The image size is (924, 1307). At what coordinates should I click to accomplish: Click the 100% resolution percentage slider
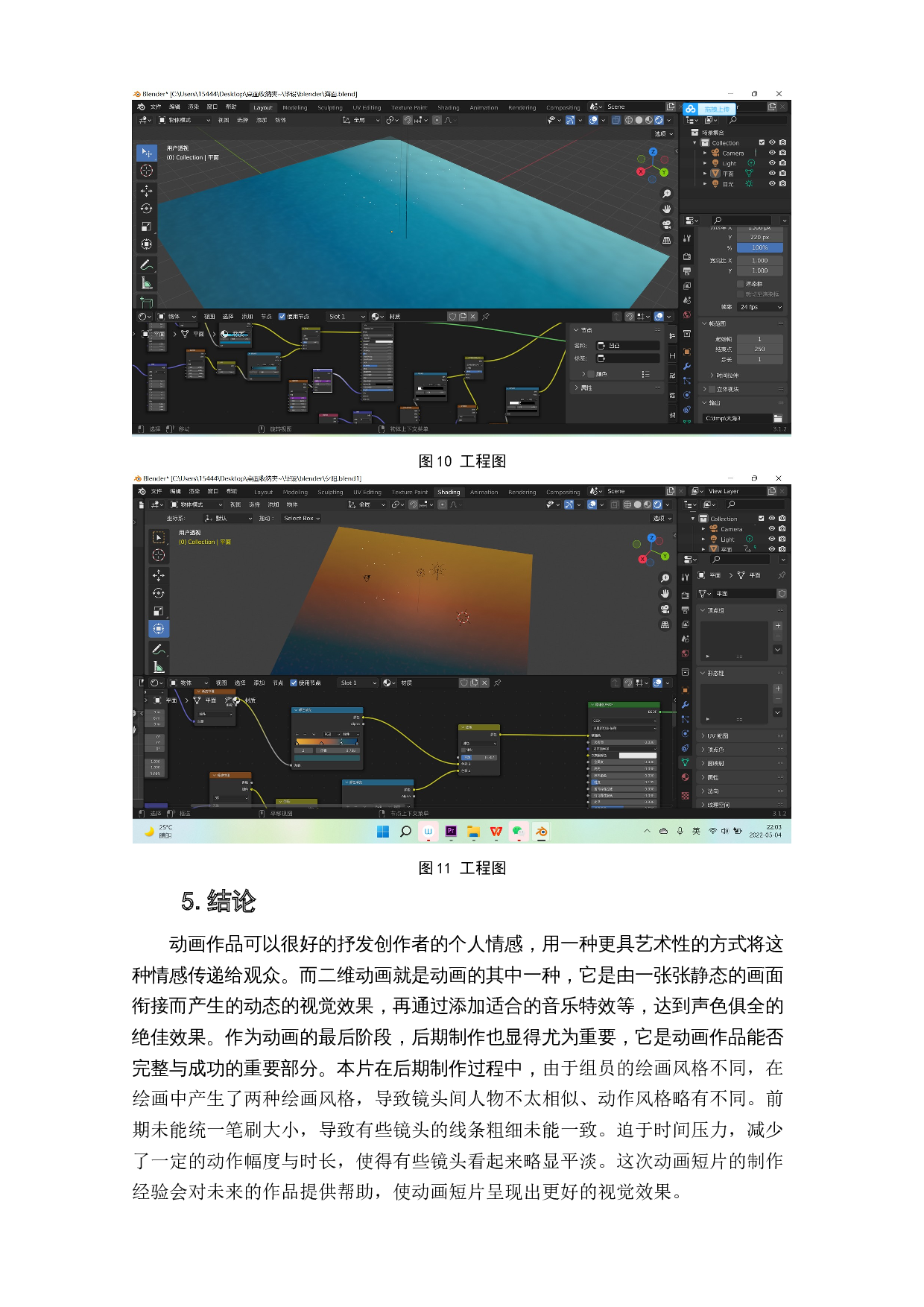759,247
